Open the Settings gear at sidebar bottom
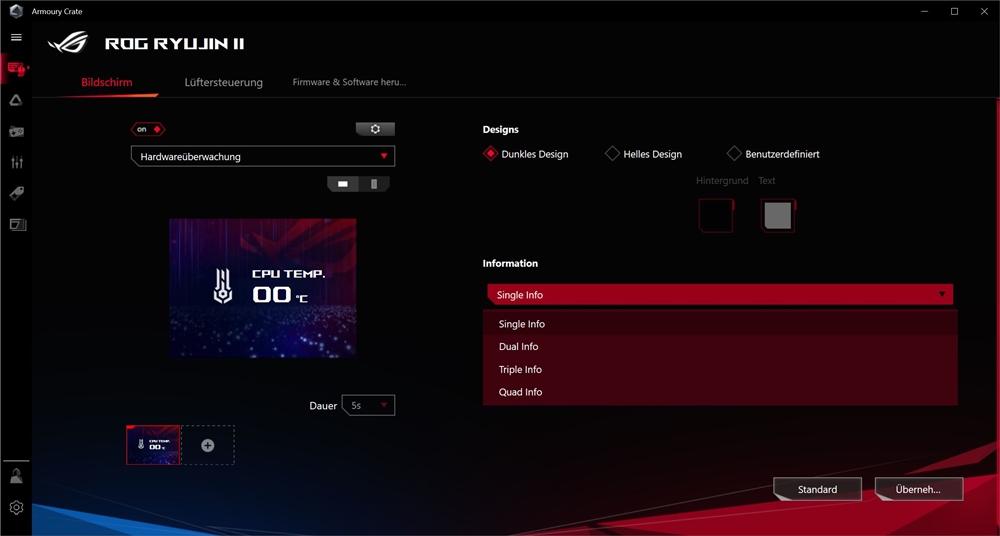Viewport: 1000px width, 536px height. click(x=17, y=507)
